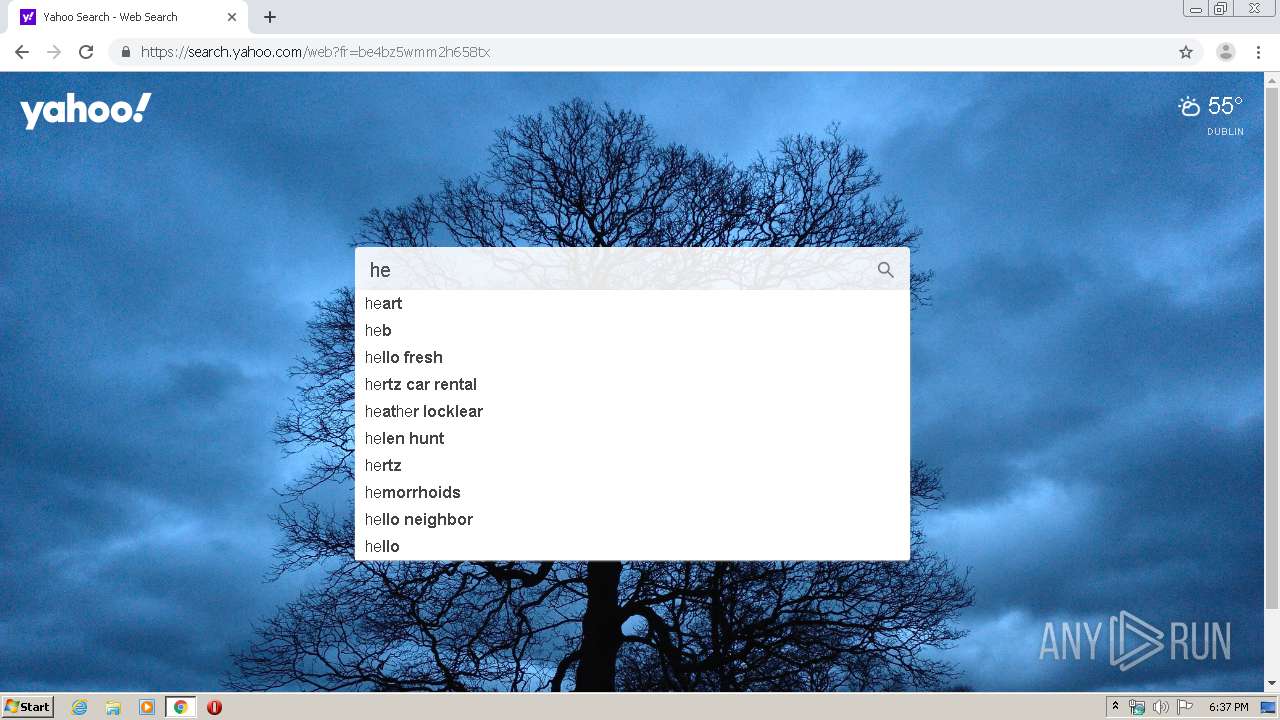This screenshot has height=720, width=1280.
Task: Open a new tab with the plus button
Action: click(270, 17)
